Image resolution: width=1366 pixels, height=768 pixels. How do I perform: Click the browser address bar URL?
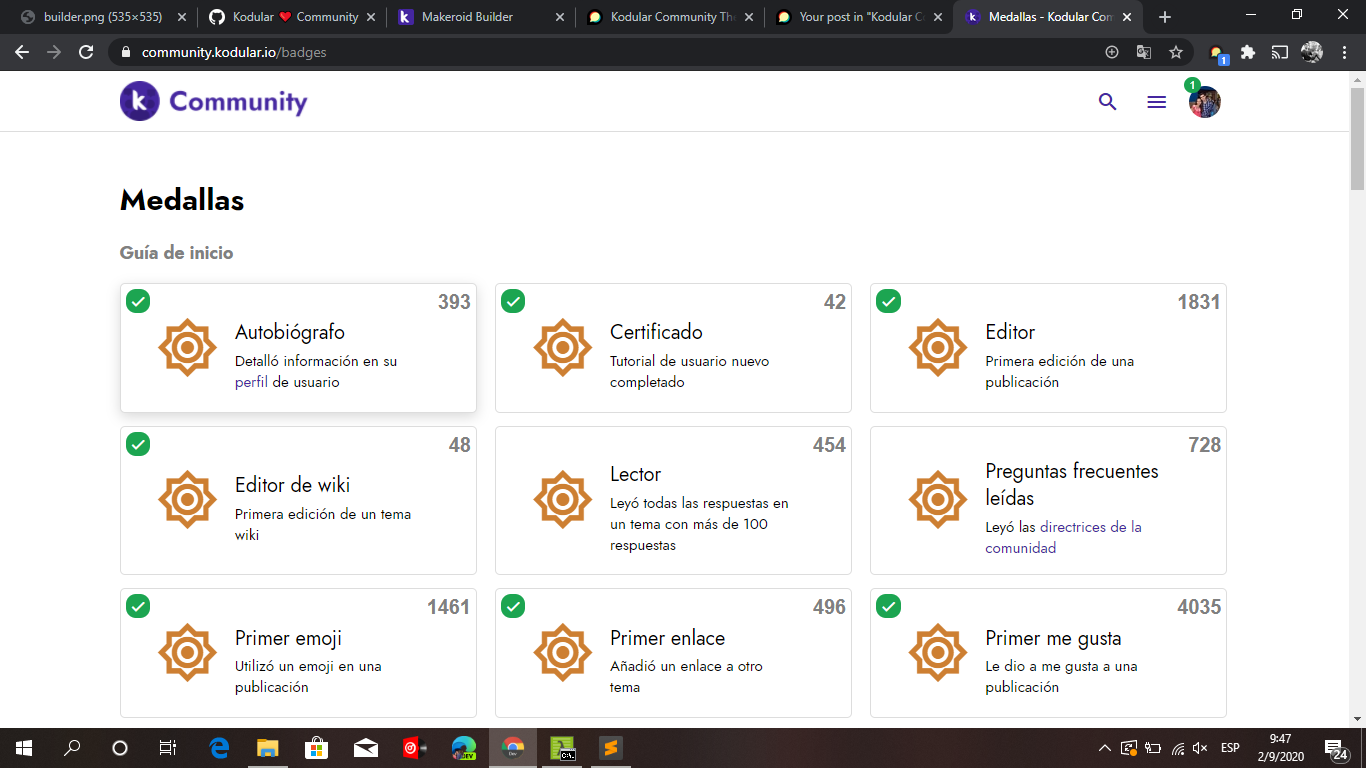pyautogui.click(x=234, y=52)
